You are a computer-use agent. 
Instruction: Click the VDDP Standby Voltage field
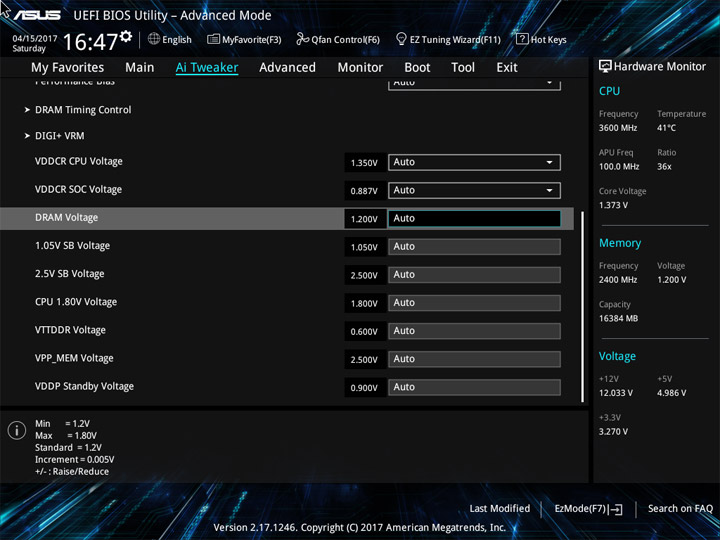(x=474, y=388)
